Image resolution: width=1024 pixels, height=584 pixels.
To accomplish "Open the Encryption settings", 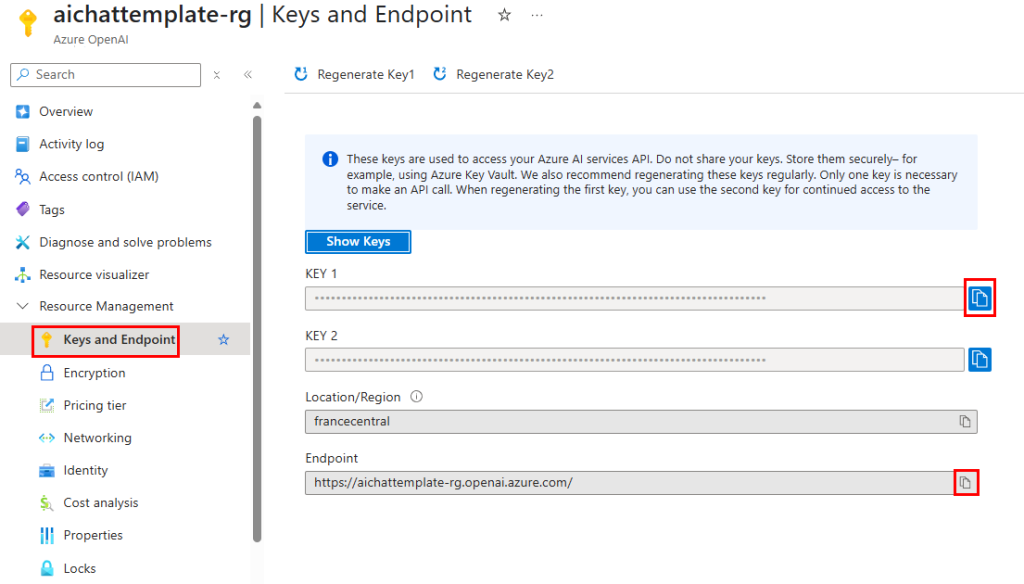I will point(94,373).
